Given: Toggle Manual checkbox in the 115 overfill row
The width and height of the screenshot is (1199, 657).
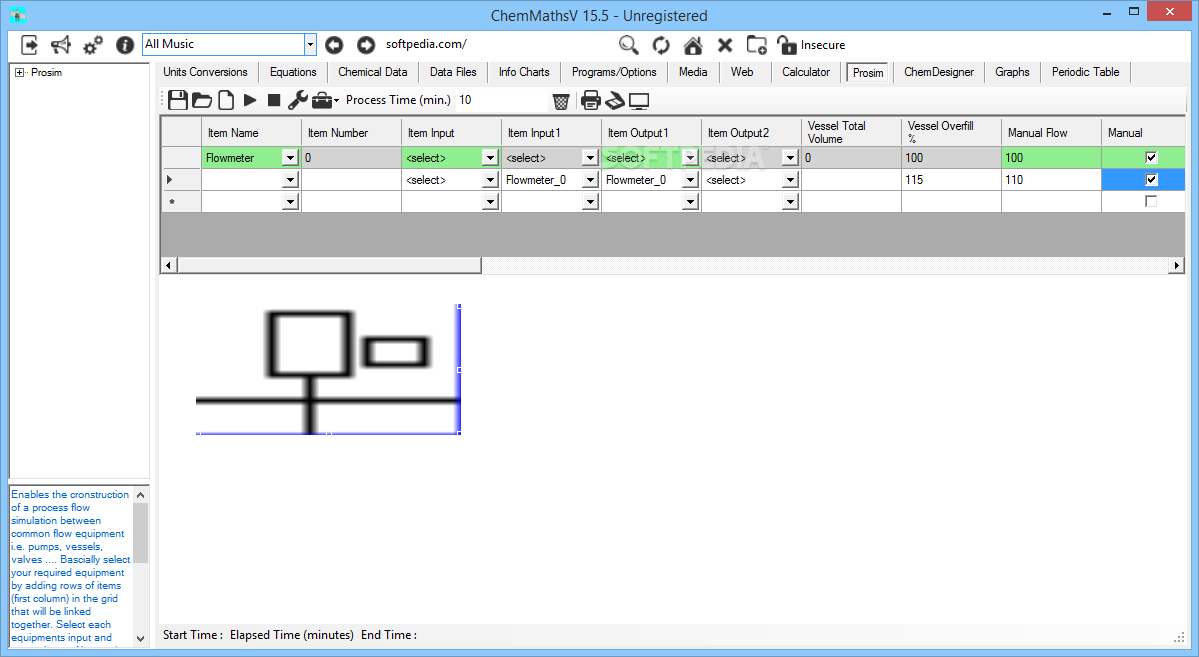Looking at the screenshot, I should point(1151,180).
